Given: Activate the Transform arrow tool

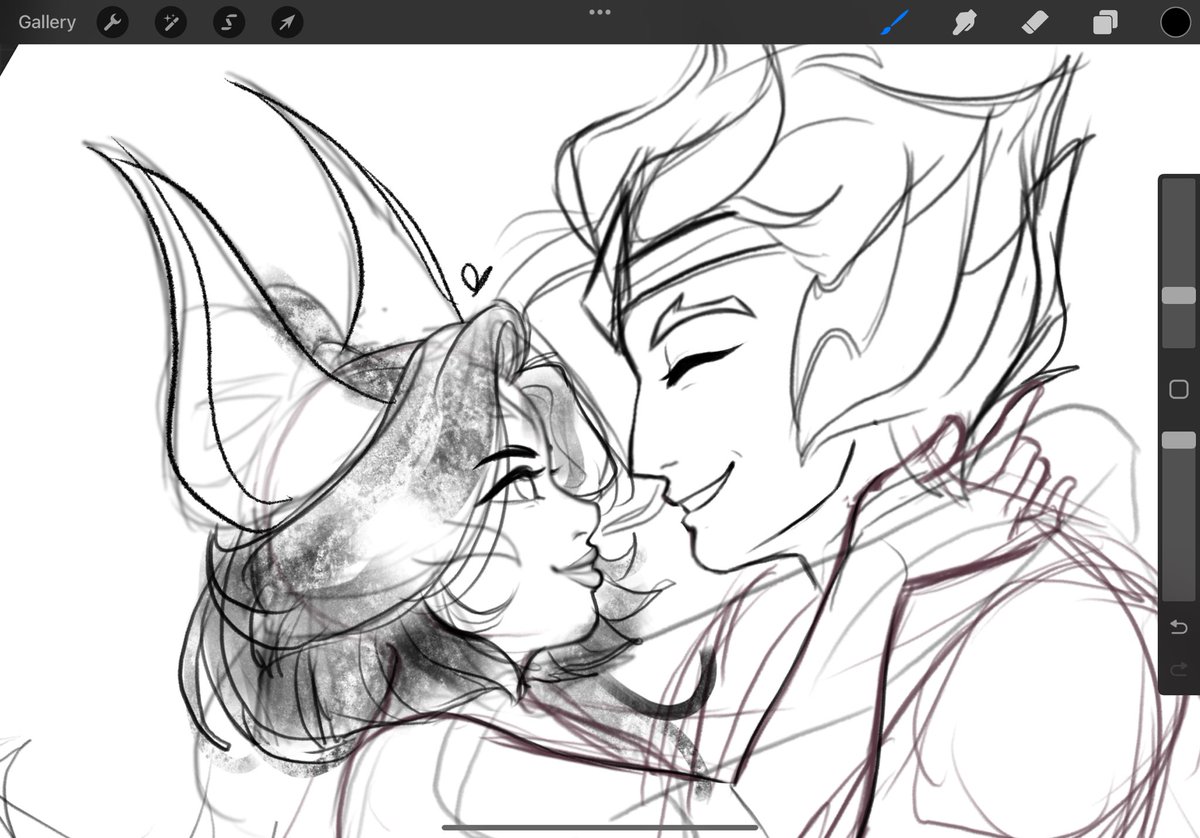Looking at the screenshot, I should point(286,23).
